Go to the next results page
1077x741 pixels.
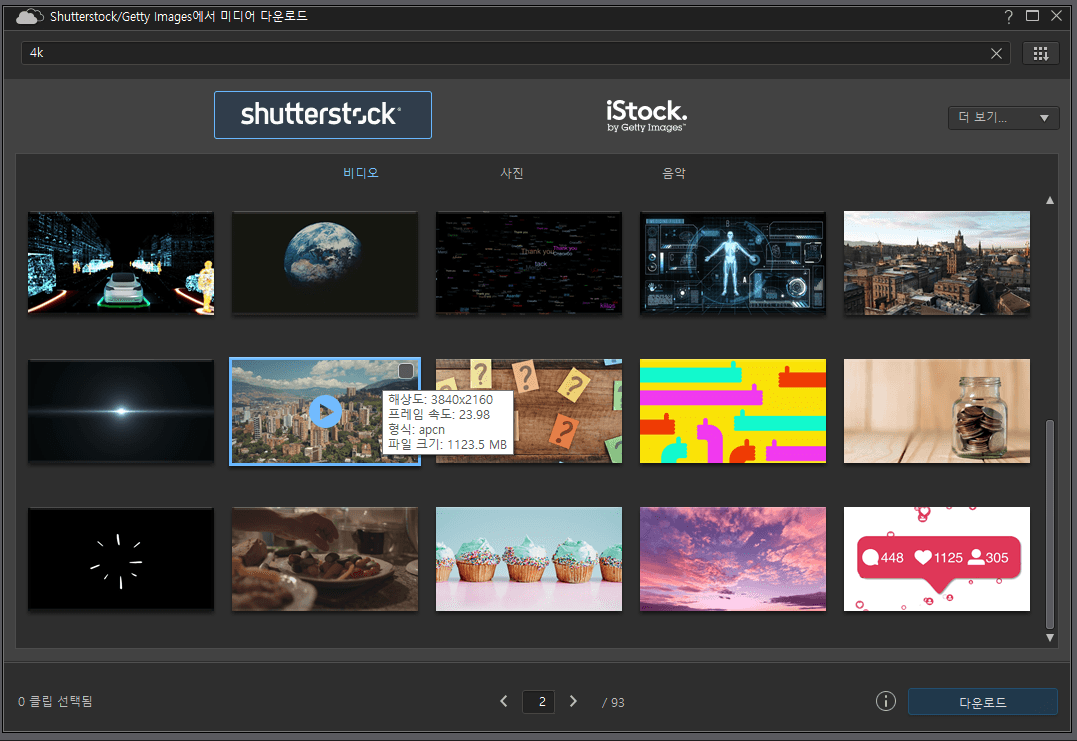pyautogui.click(x=573, y=701)
